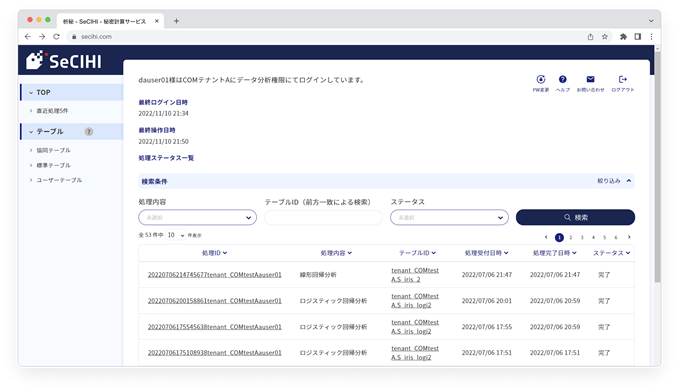Open 標準テーブル in the sidebar

pos(53,165)
